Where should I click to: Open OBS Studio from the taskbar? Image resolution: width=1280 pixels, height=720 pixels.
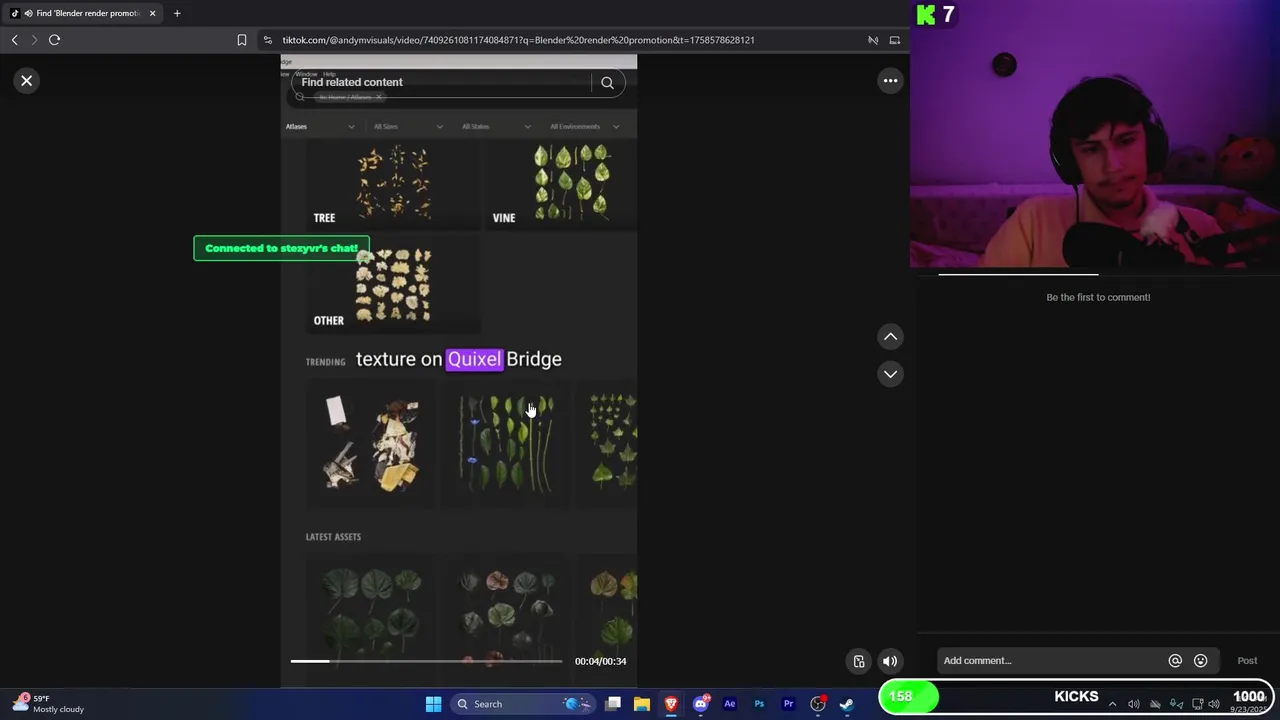coord(818,704)
